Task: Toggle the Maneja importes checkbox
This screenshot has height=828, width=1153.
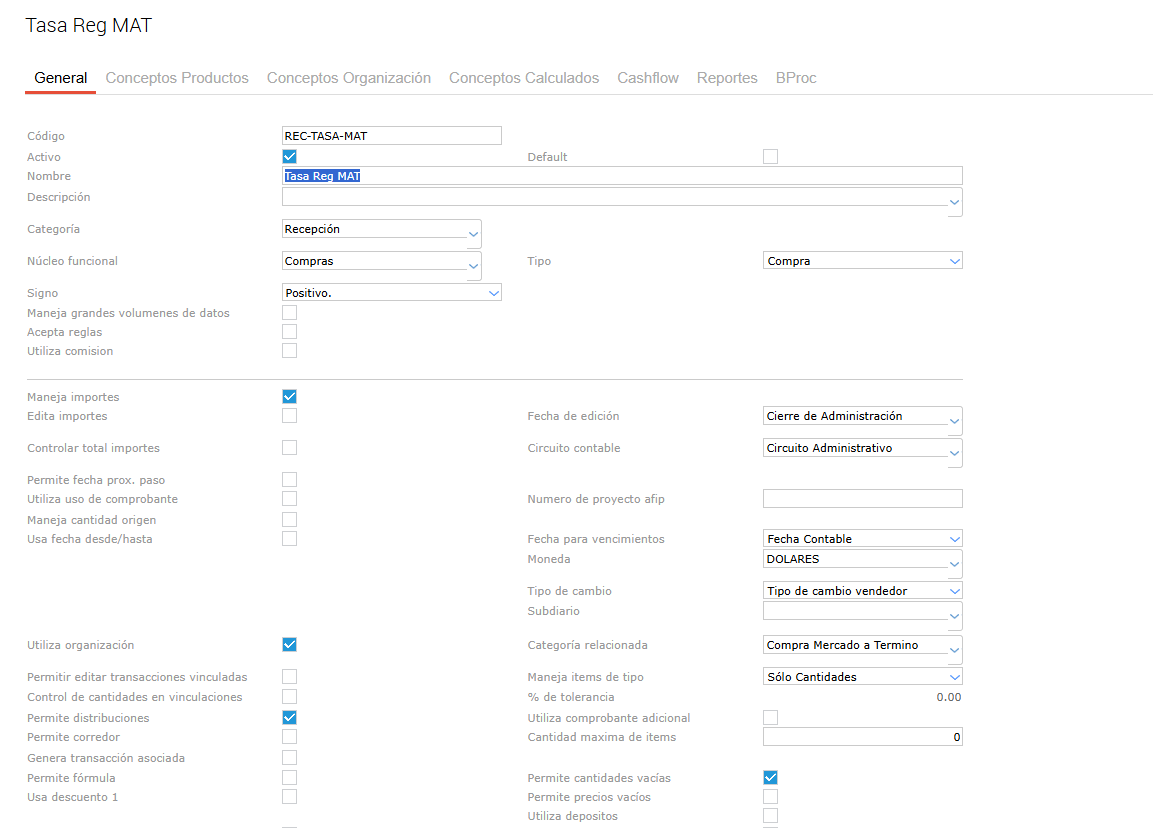Action: click(x=290, y=397)
